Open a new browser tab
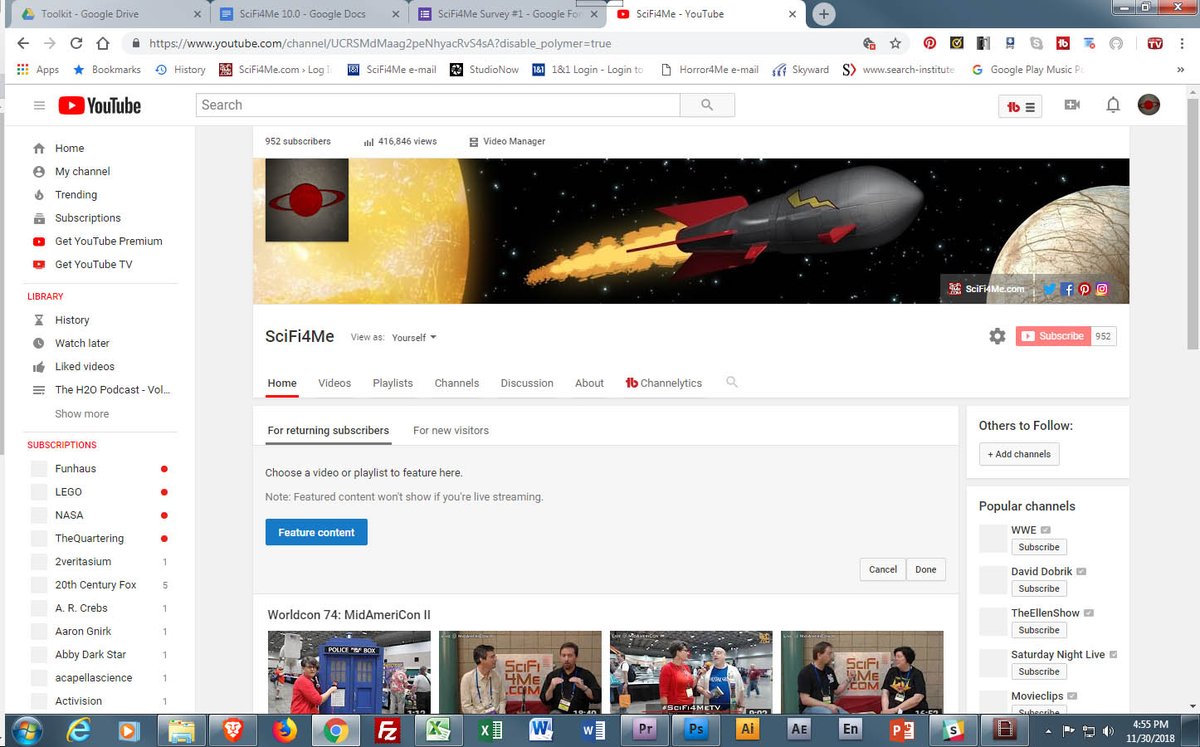This screenshot has height=747, width=1200. 824,14
